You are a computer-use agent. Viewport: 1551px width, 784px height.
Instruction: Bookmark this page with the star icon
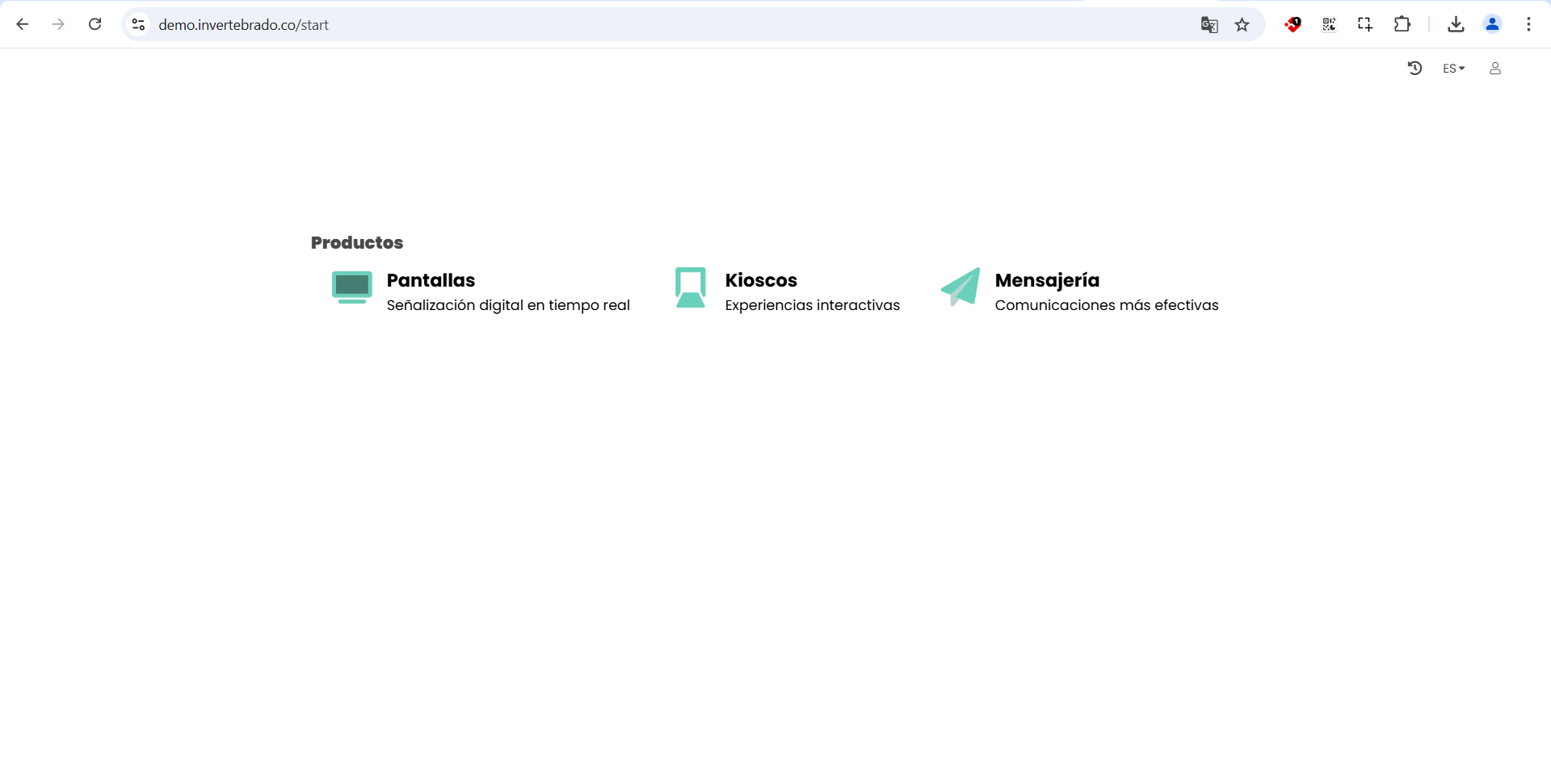[1242, 25]
